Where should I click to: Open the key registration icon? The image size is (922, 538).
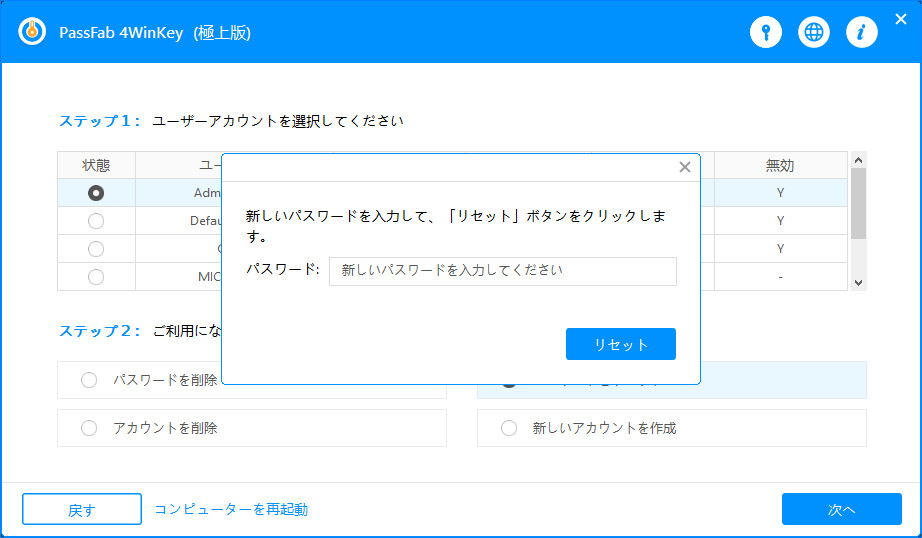coord(766,32)
